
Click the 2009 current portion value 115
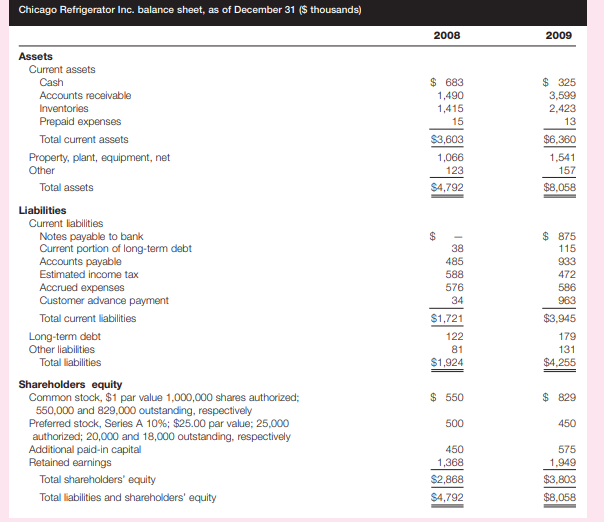tap(567, 249)
